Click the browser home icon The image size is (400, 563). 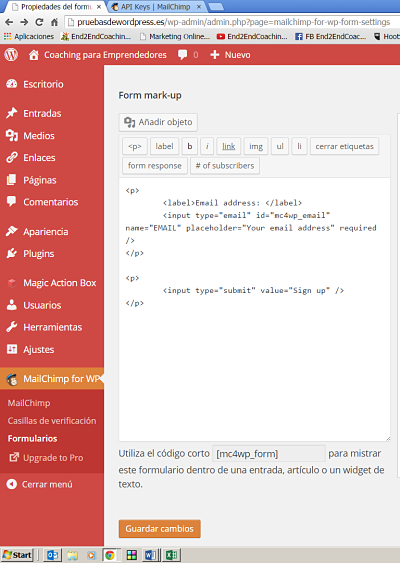(54, 22)
